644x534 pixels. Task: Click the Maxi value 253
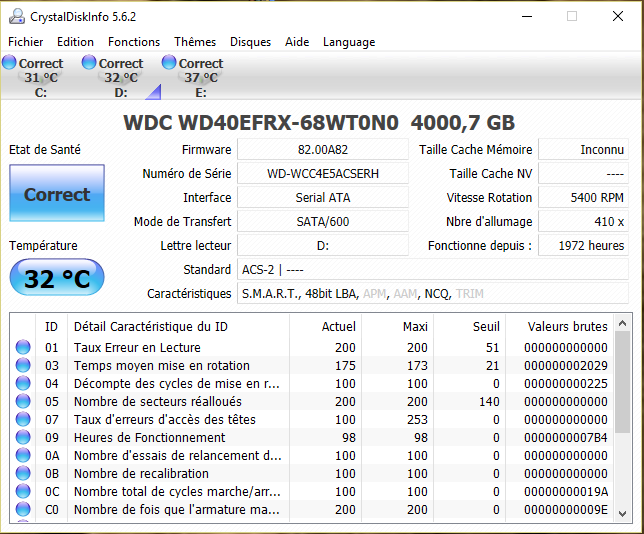(417, 419)
